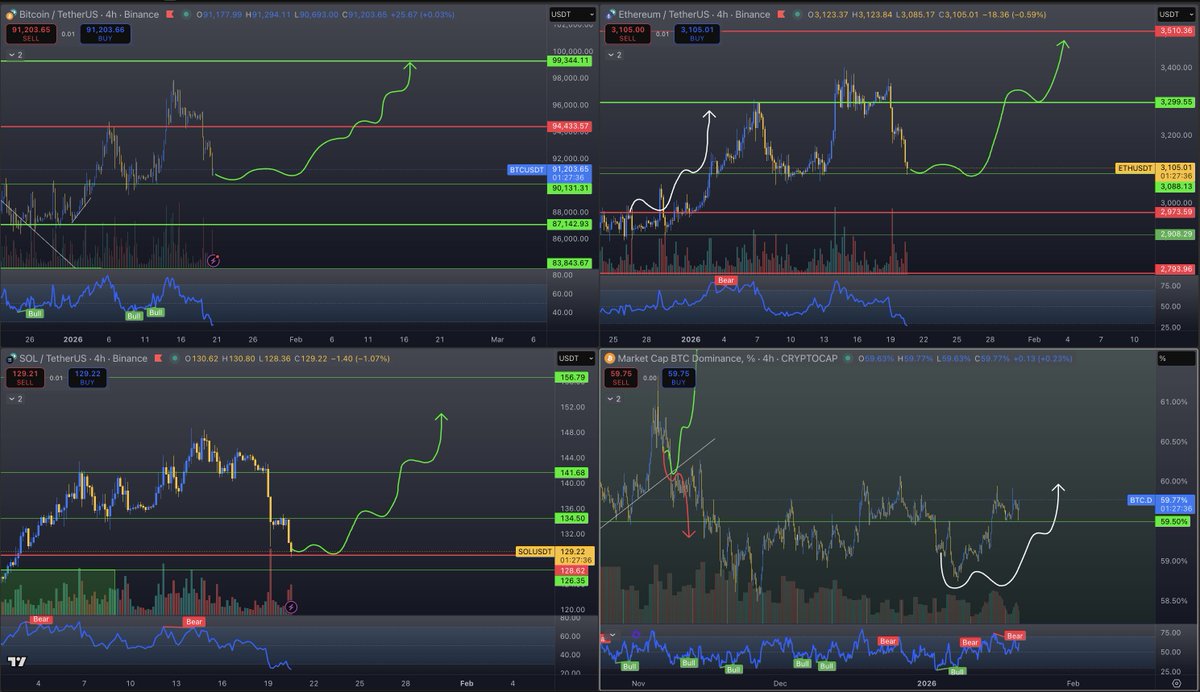Click the green market status dot on BTC Dominance chart
This screenshot has height=692, width=1200.
[847, 358]
